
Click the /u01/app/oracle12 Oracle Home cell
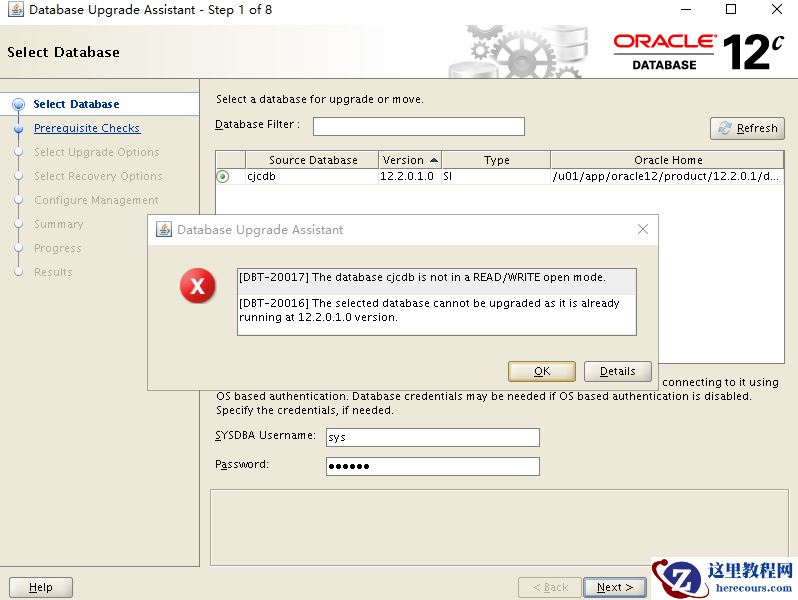(x=667, y=176)
